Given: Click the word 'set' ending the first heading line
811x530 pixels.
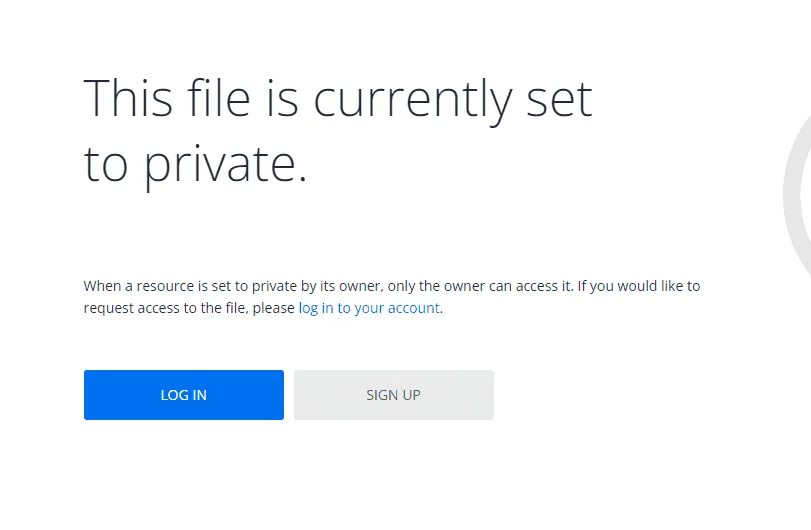Looking at the screenshot, I should pos(559,100).
